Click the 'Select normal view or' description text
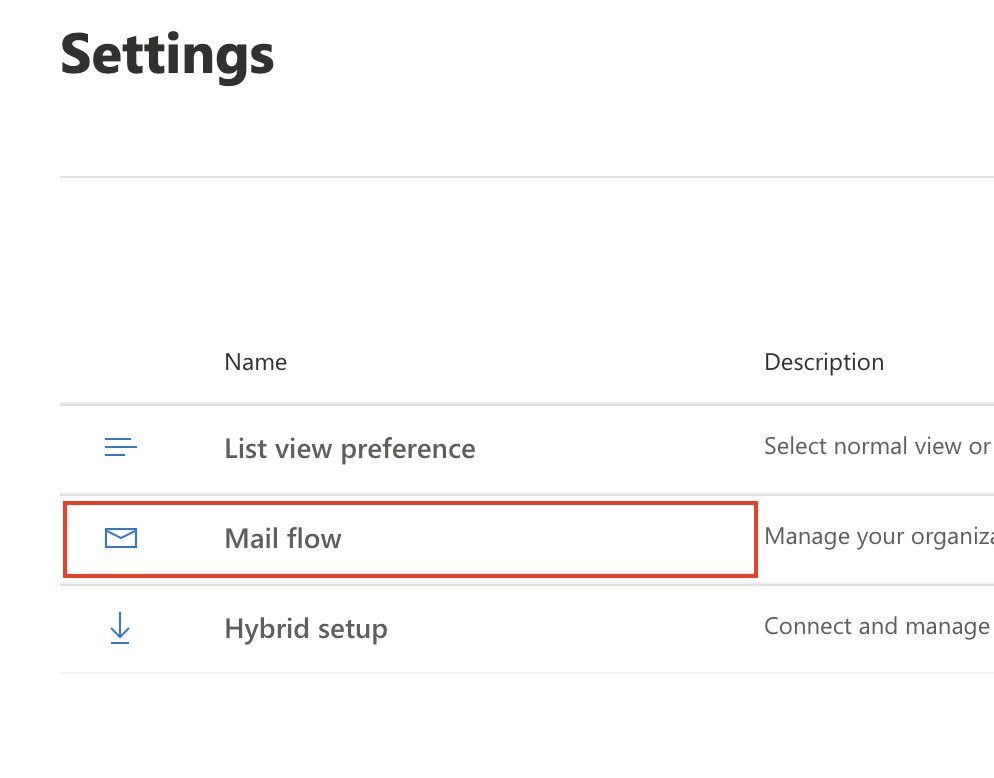 [x=879, y=446]
